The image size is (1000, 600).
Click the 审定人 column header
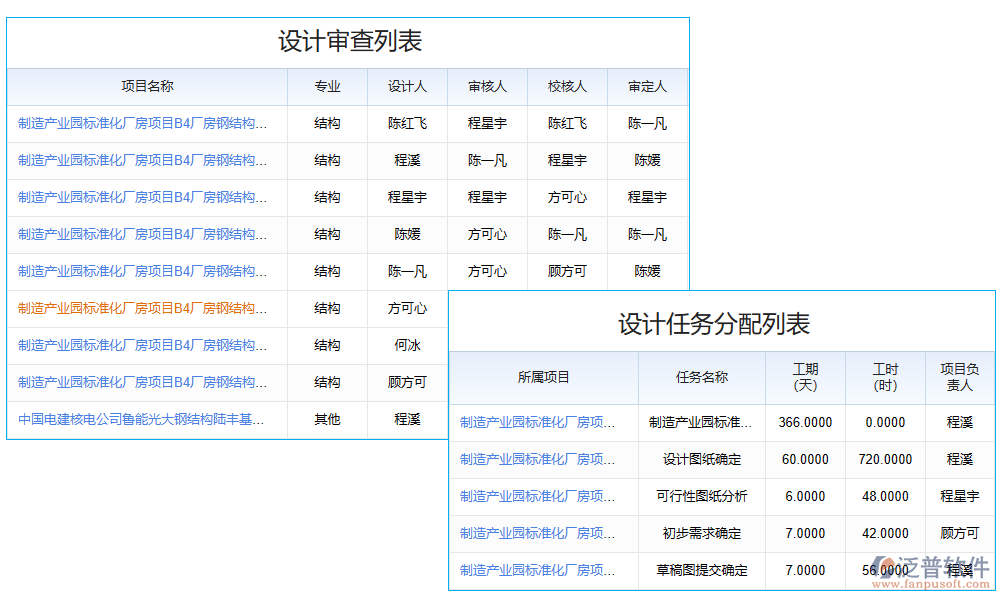(647, 87)
